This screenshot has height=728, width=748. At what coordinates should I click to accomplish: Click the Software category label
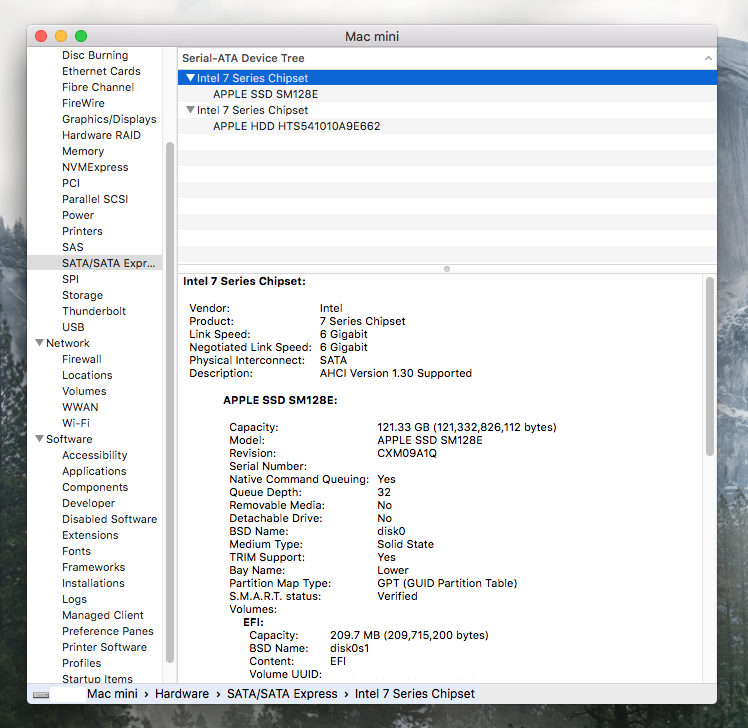[x=69, y=439]
